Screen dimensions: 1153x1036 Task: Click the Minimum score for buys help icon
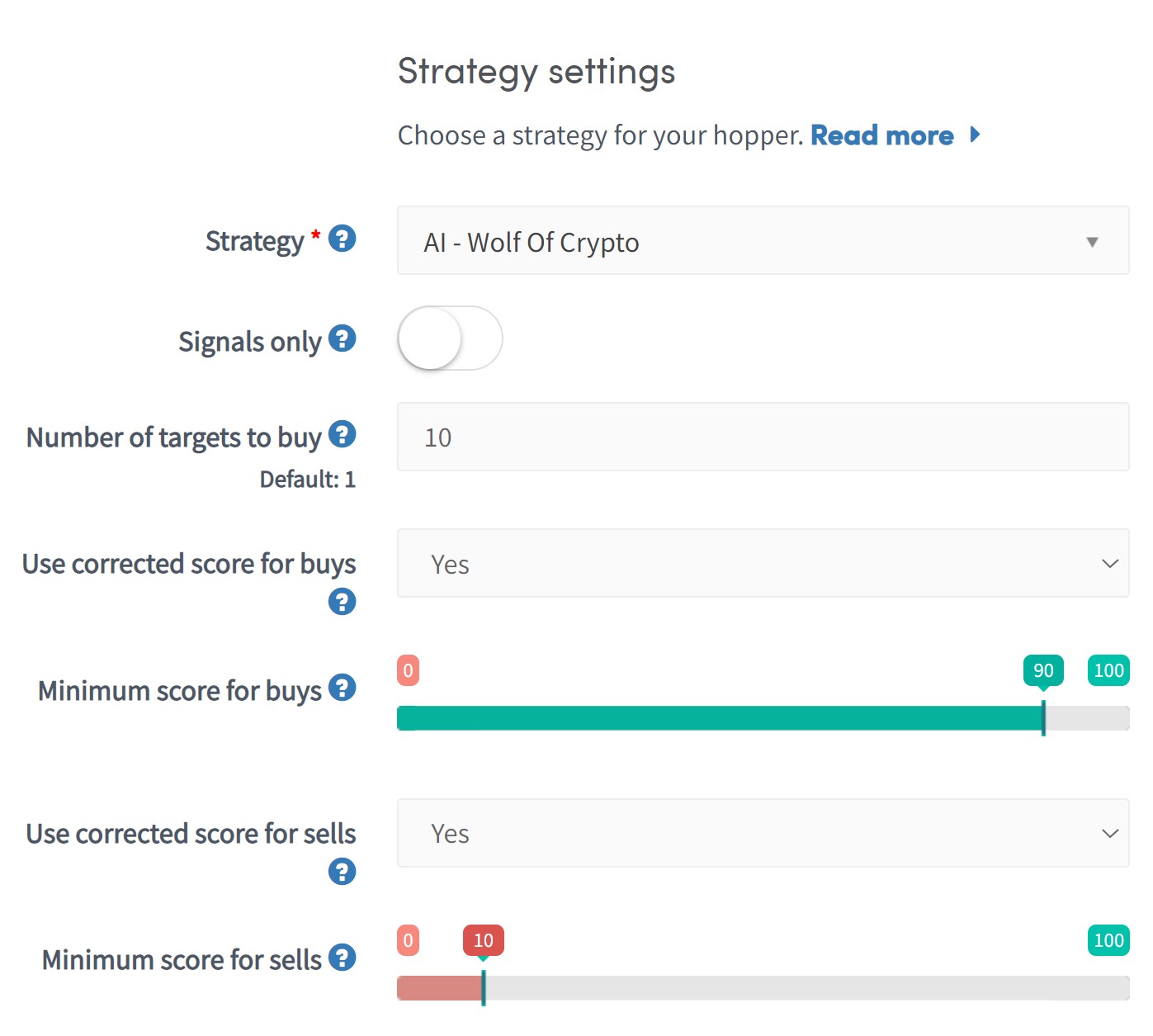tap(342, 688)
